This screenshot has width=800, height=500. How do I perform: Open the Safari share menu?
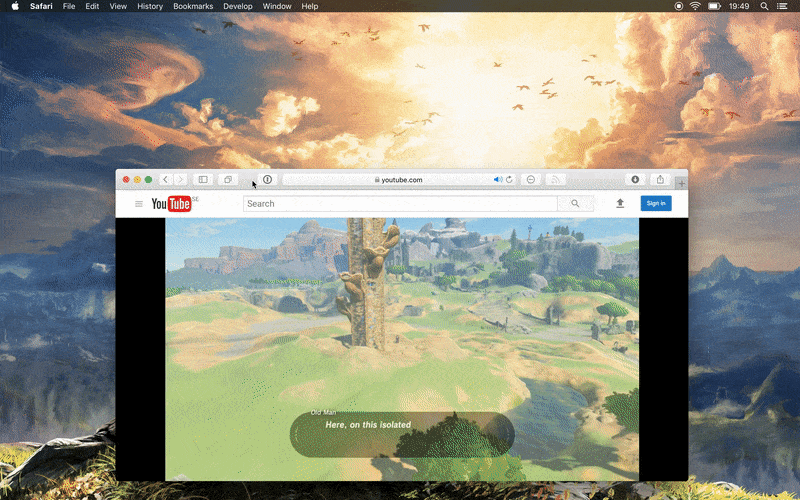click(x=660, y=180)
